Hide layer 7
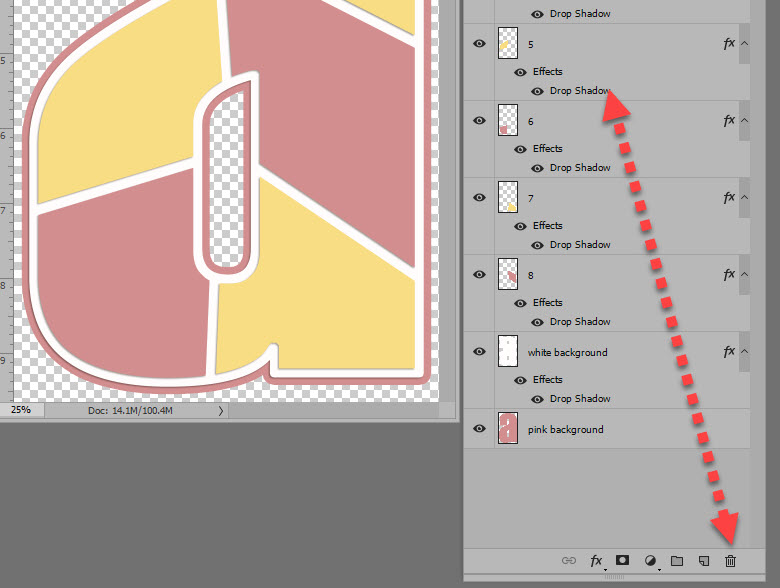 coord(479,197)
